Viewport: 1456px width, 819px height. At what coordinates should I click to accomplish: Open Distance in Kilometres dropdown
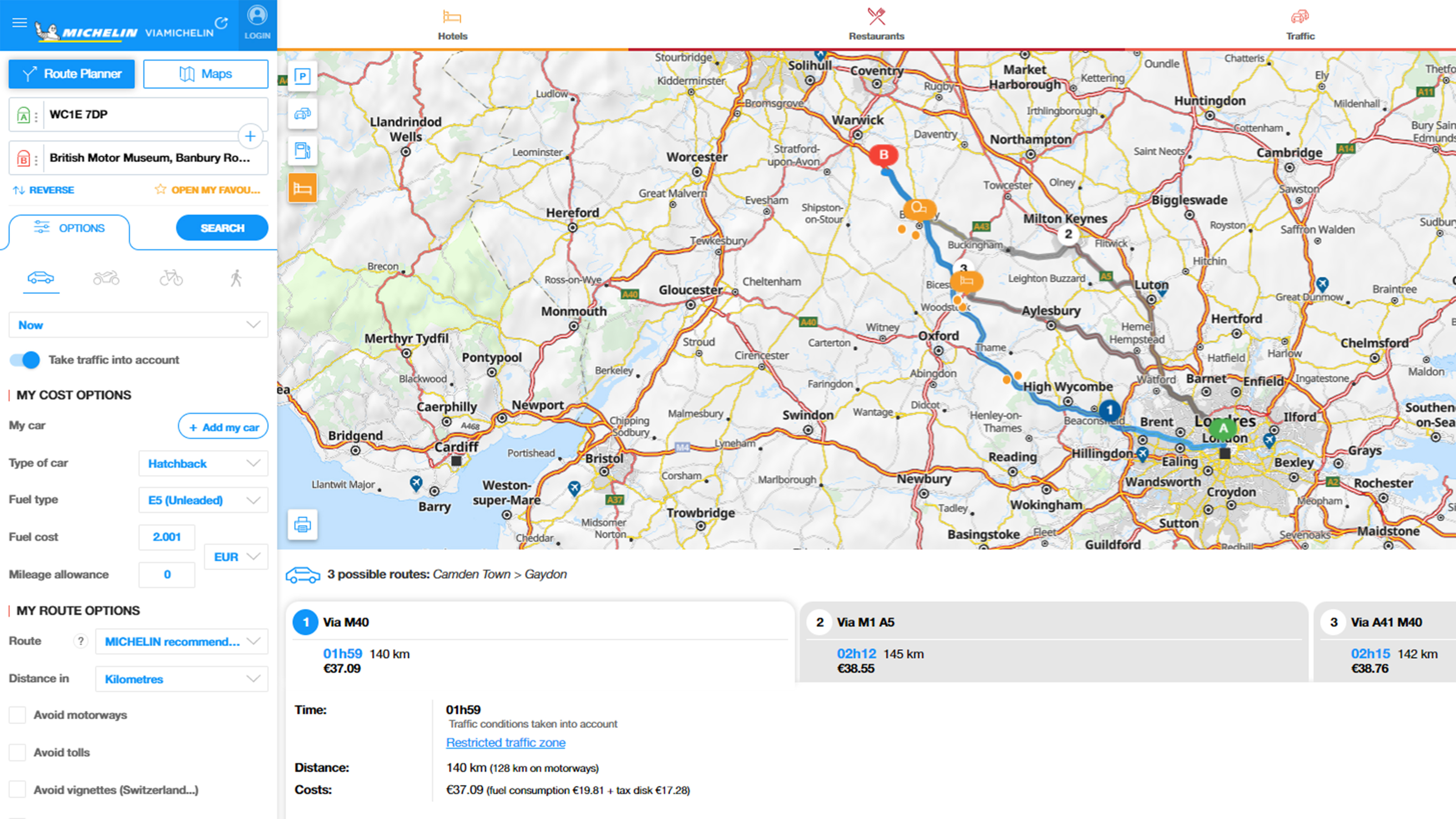click(182, 679)
